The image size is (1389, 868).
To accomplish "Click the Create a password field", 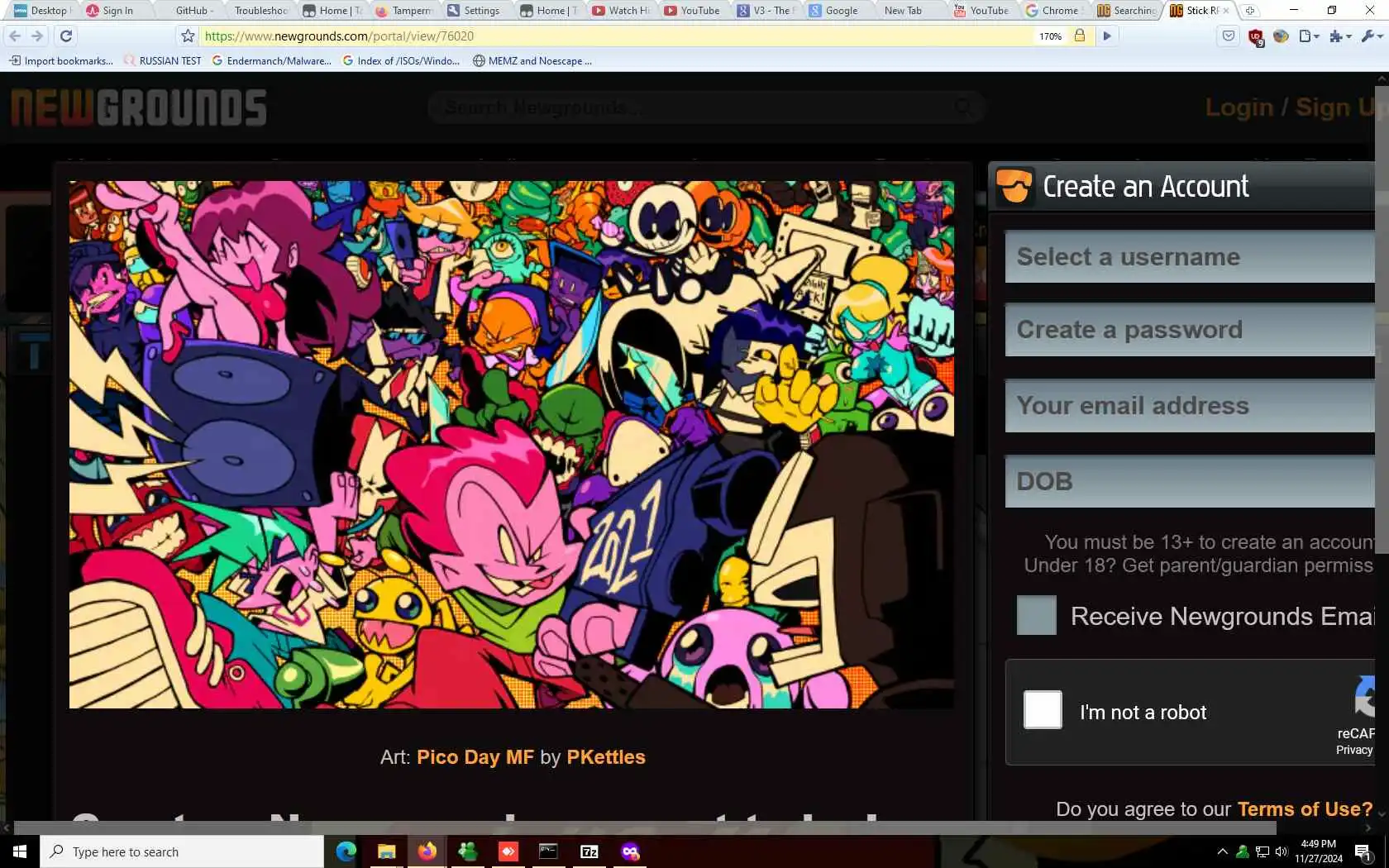I will click(x=1190, y=329).
